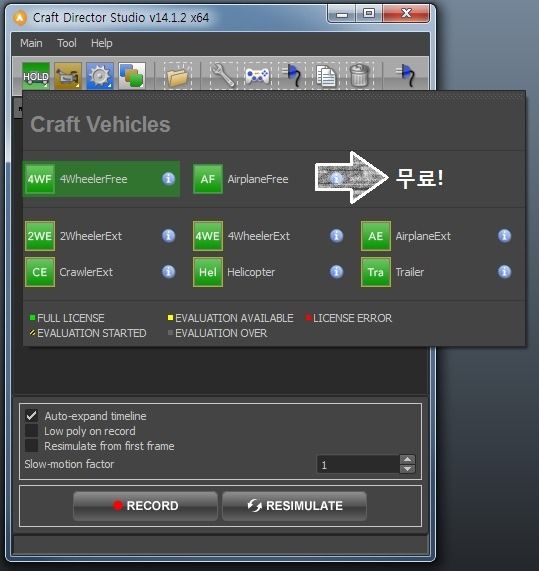Click the plug icon beside the gamepad
Viewport: 539px width, 571px height.
click(x=291, y=76)
